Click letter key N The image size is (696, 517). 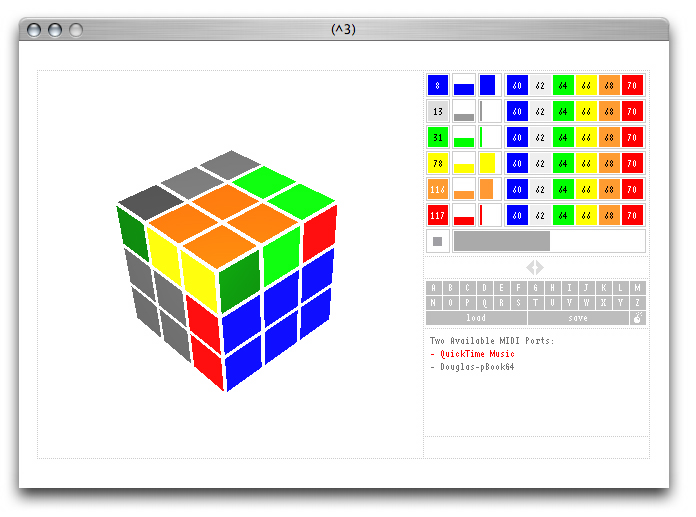click(434, 303)
